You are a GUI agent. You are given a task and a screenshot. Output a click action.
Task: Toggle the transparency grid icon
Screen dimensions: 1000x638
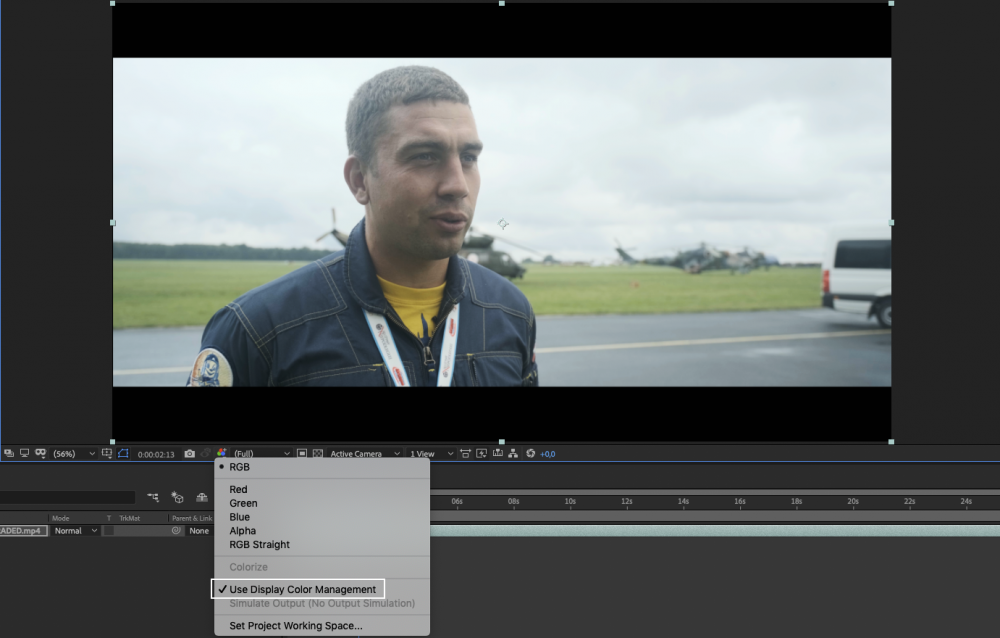point(318,454)
